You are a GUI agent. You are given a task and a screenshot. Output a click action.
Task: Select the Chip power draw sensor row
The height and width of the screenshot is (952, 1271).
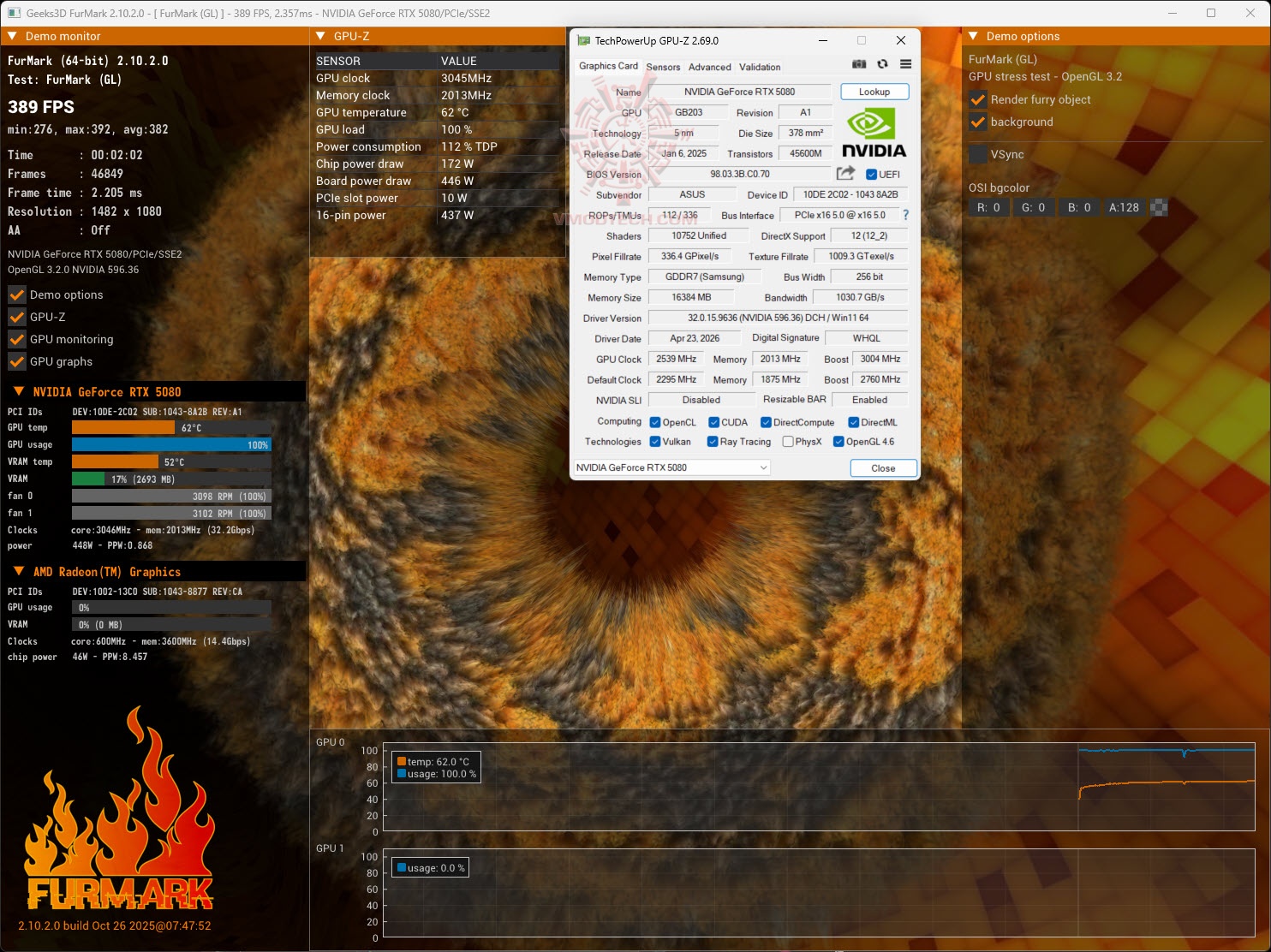437,164
